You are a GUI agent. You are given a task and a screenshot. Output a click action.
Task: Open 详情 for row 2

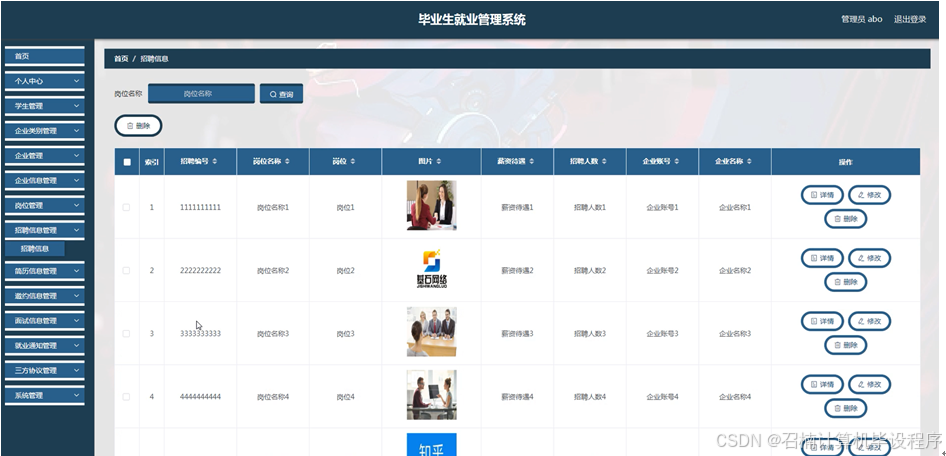pos(822,258)
